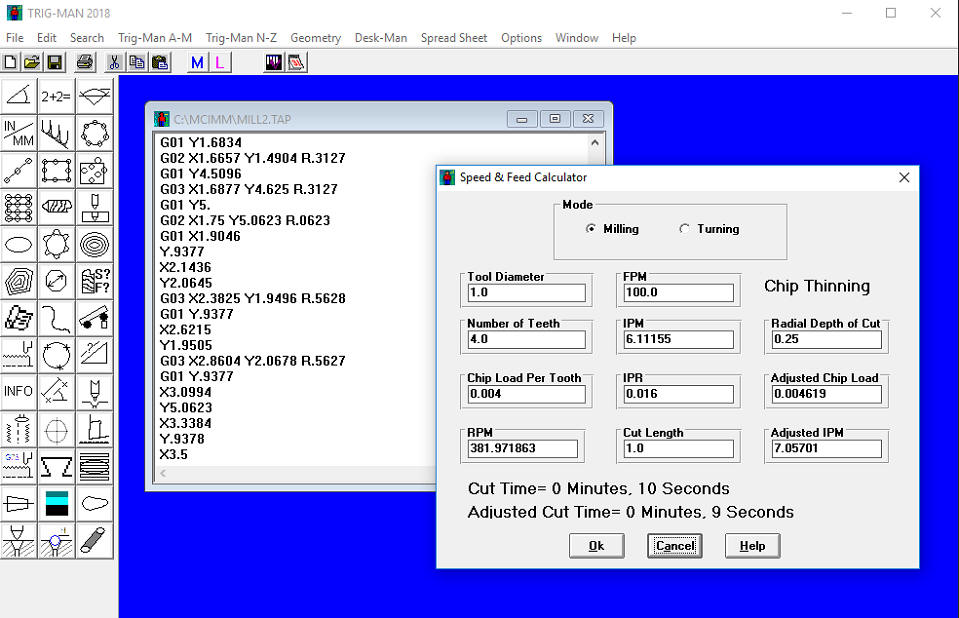Cut selection with scissors icon

114,62
